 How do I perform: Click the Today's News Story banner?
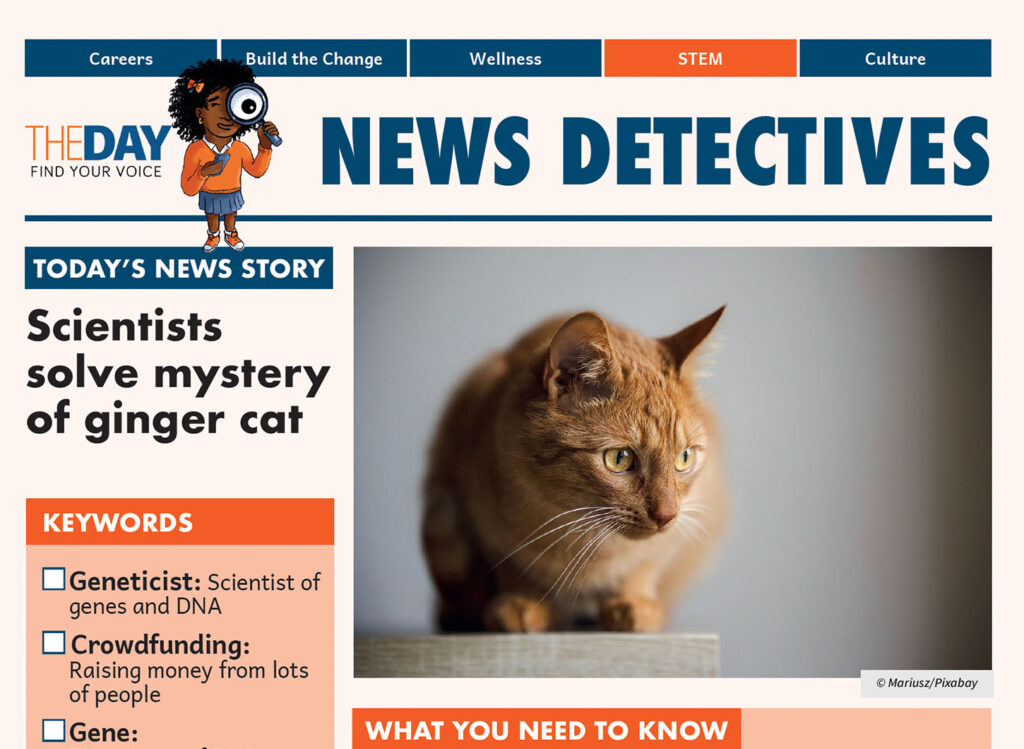pyautogui.click(x=179, y=268)
